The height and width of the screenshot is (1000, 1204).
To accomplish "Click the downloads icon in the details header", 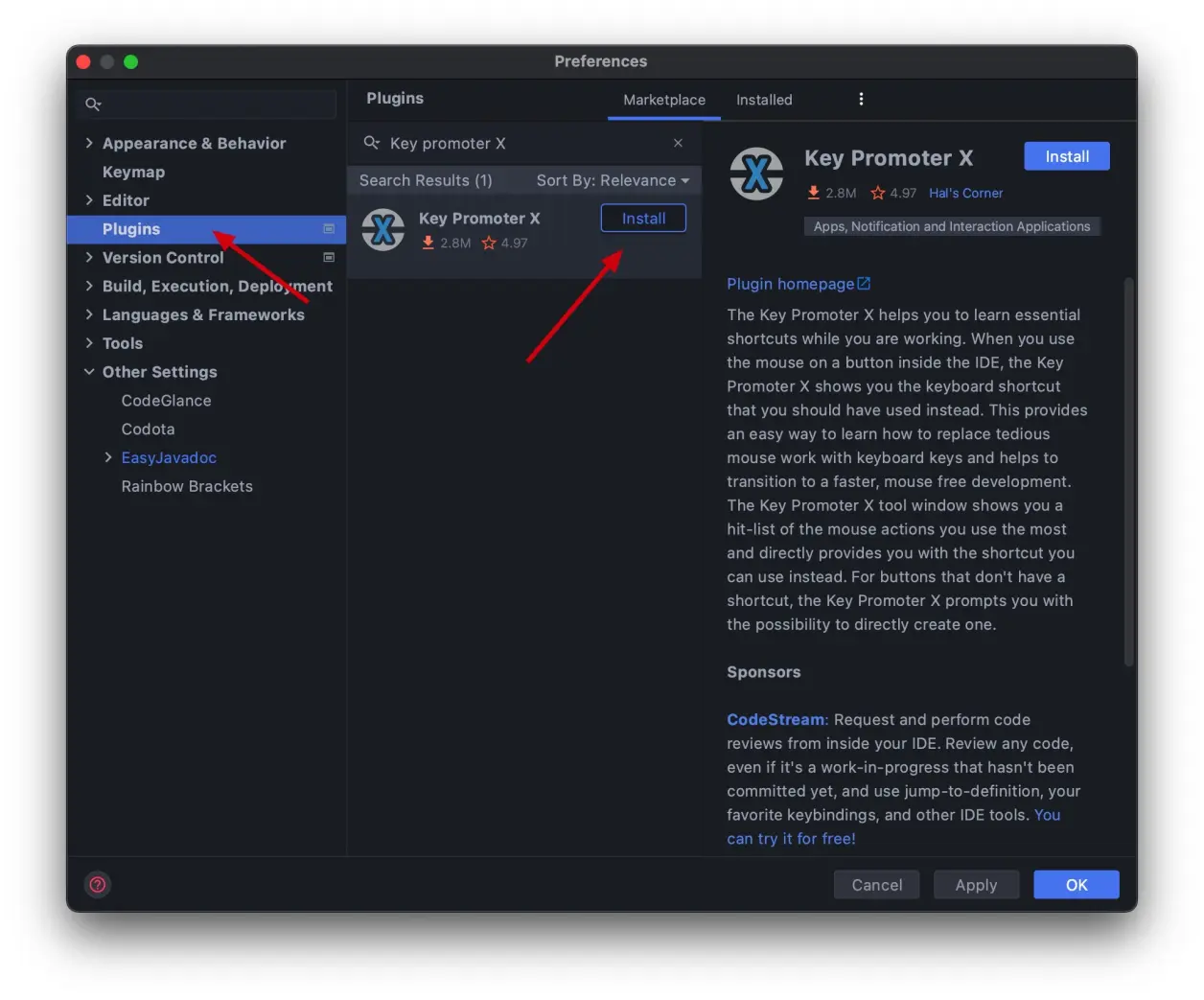I will point(813,193).
